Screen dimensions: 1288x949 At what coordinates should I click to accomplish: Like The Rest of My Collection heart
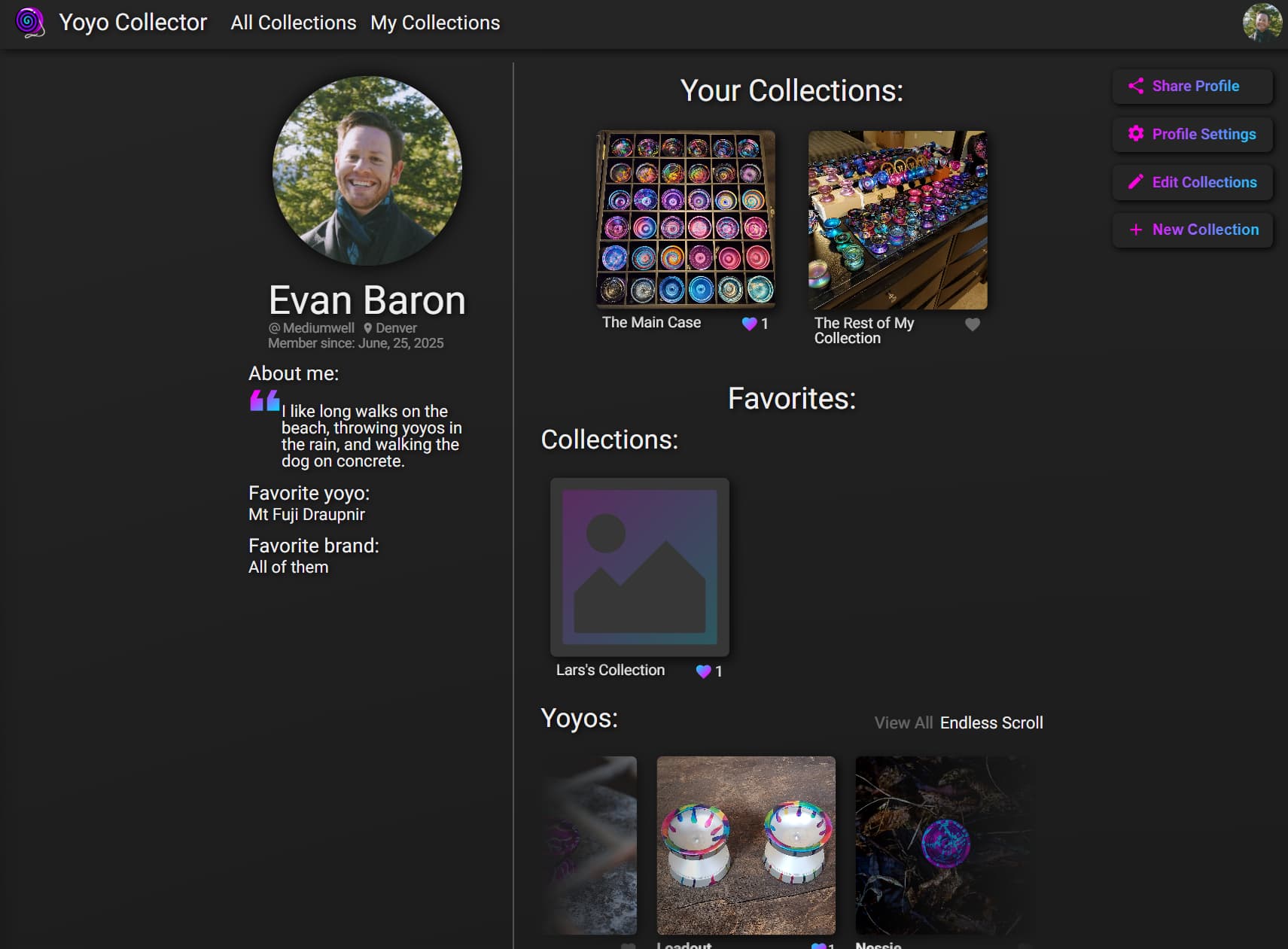coord(973,324)
